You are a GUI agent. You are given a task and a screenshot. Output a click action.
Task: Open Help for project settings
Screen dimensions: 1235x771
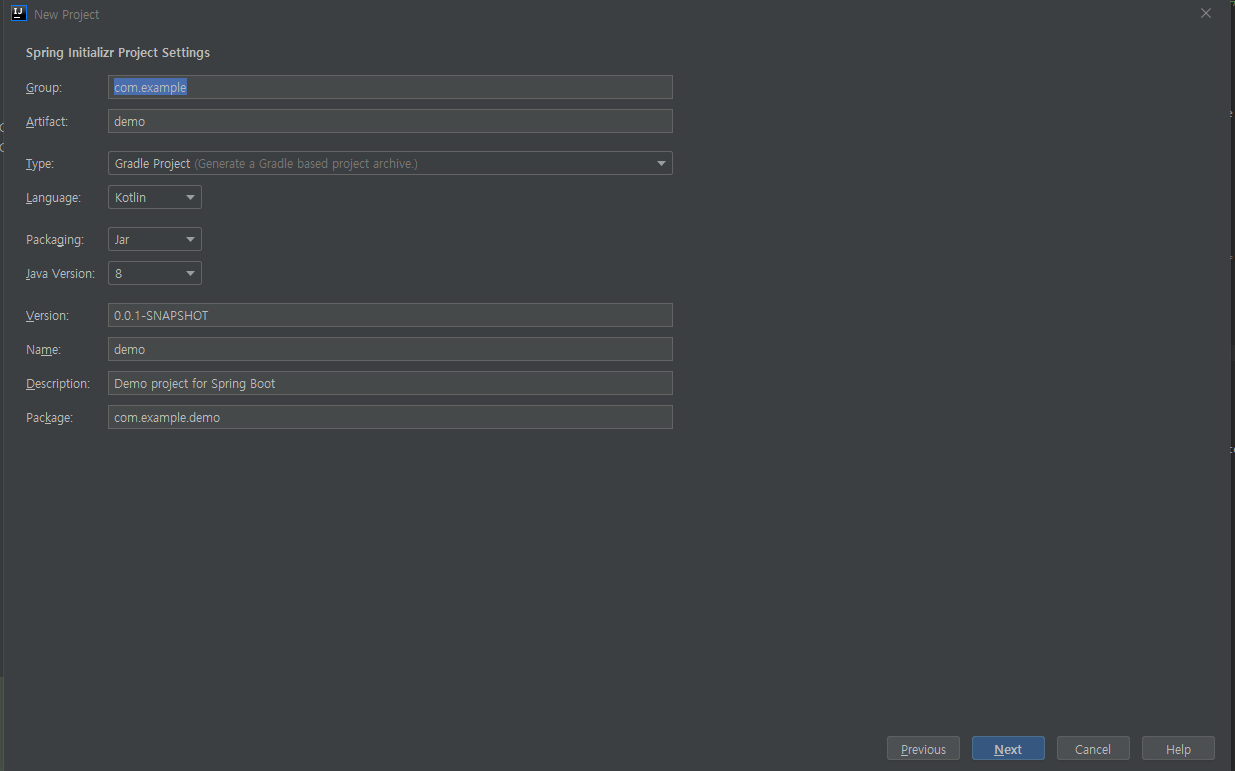(1178, 749)
